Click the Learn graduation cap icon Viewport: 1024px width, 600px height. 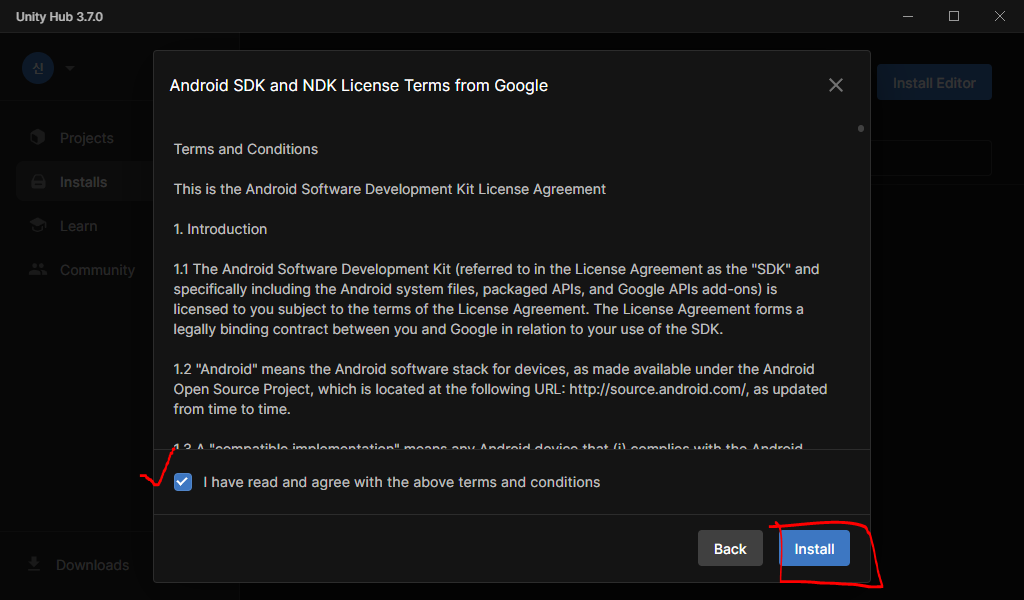click(x=38, y=226)
